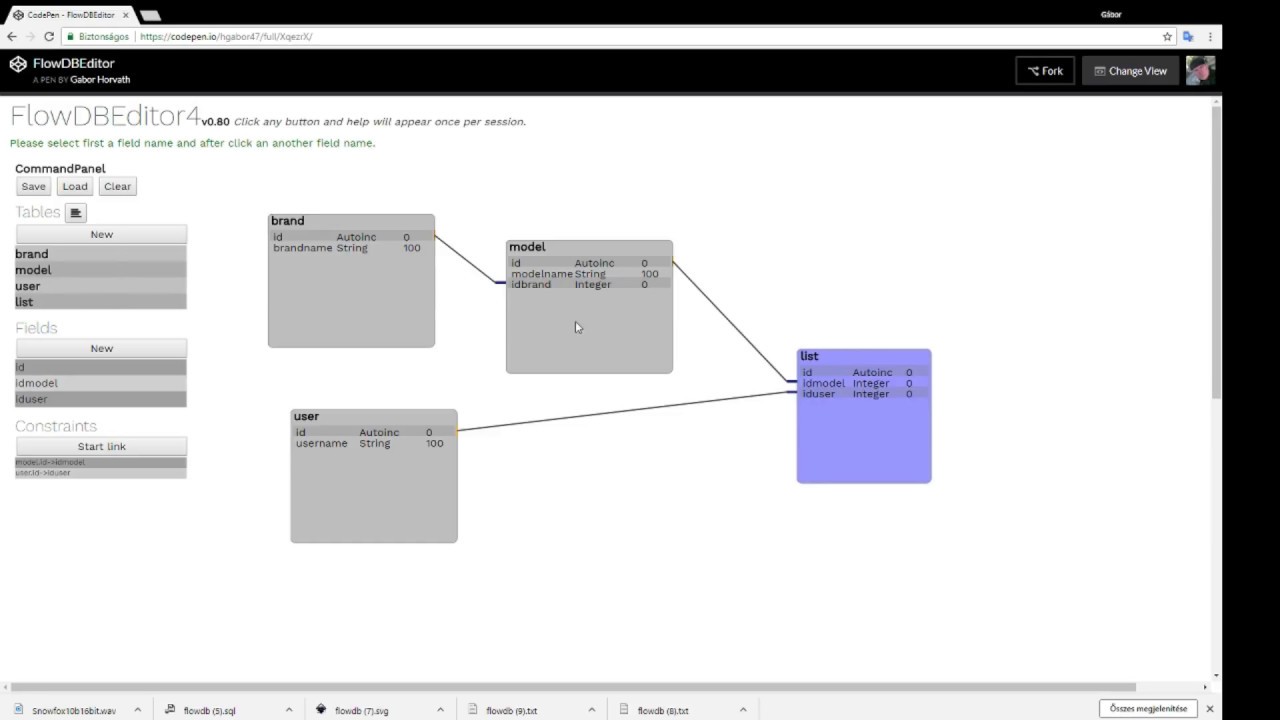Click the model table title in diagram
The height and width of the screenshot is (720, 1280).
[527, 247]
